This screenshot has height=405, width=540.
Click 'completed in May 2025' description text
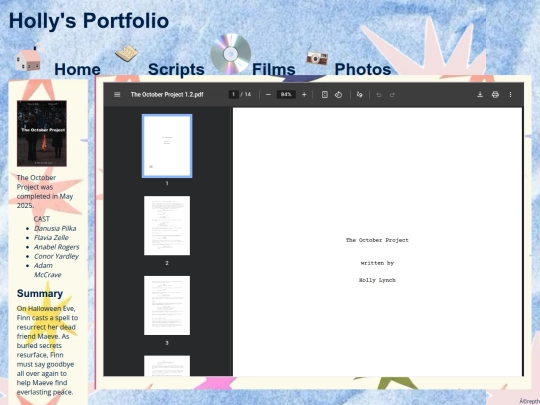(45, 201)
